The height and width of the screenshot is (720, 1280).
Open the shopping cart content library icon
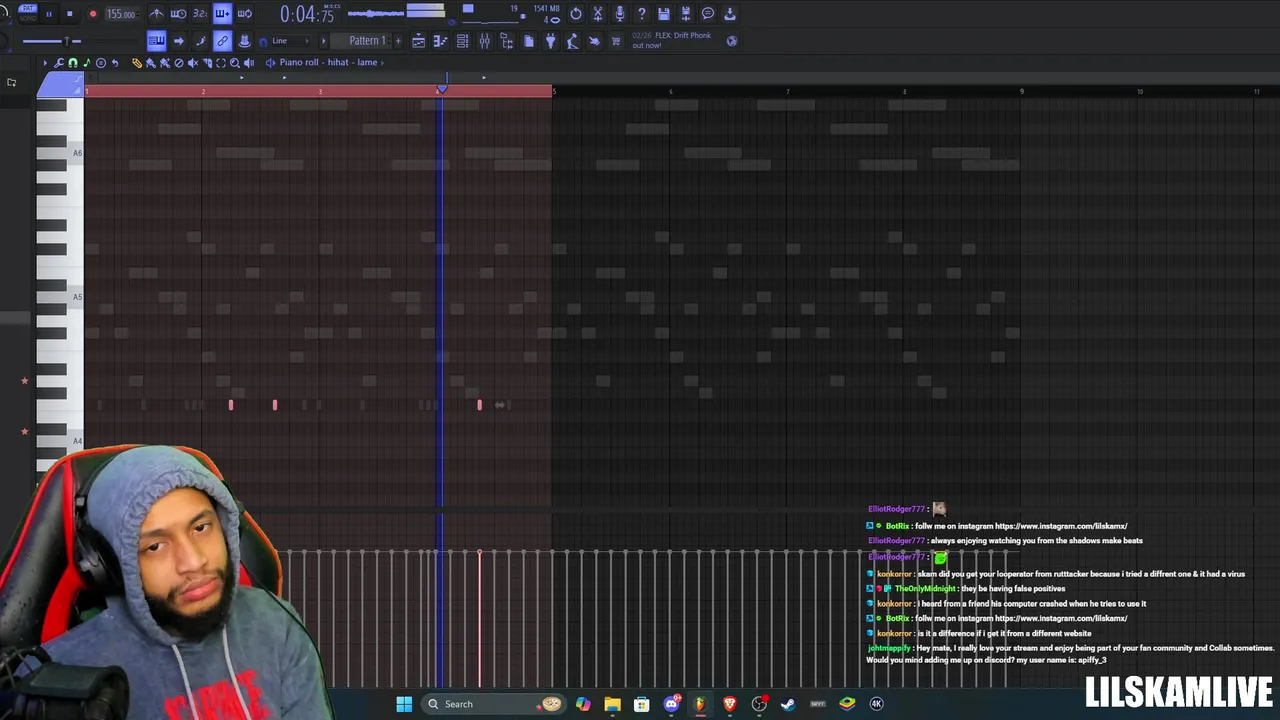[x=616, y=41]
